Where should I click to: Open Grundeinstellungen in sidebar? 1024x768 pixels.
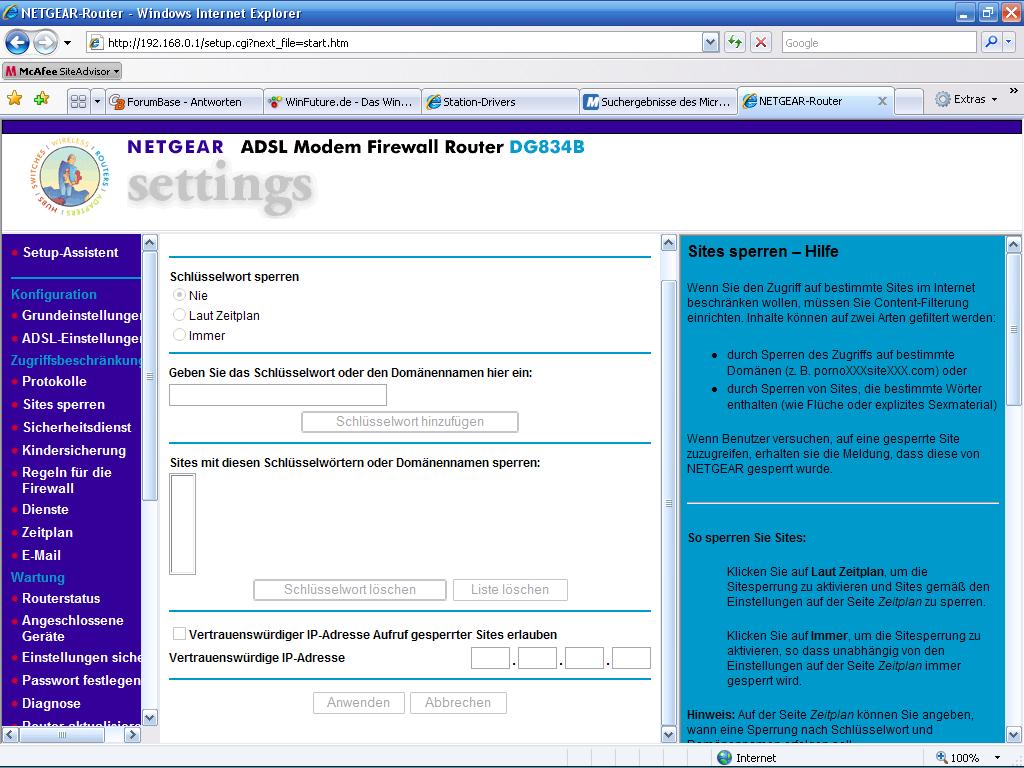click(x=81, y=315)
